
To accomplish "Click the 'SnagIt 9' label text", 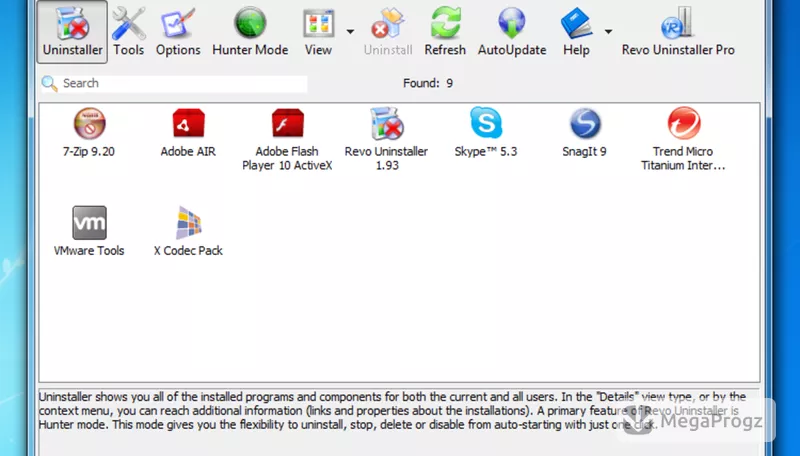I will pos(584,151).
